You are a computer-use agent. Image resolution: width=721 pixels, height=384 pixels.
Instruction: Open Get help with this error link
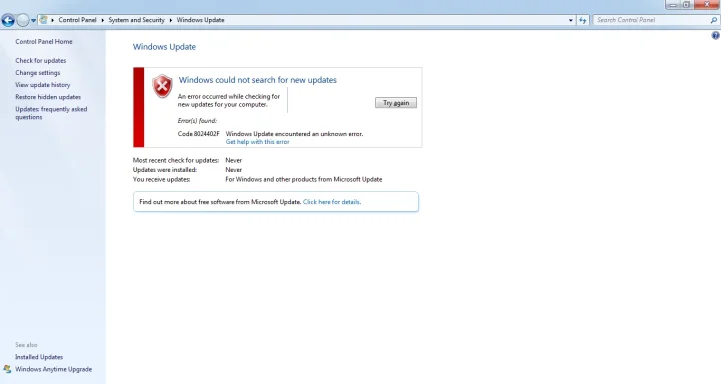(258, 142)
